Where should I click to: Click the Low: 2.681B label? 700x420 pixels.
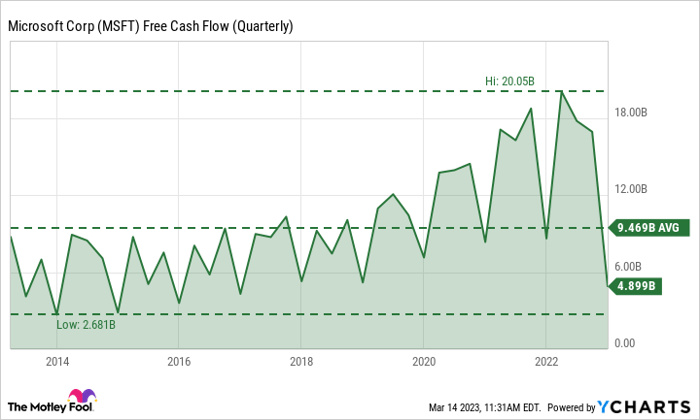[x=86, y=324]
